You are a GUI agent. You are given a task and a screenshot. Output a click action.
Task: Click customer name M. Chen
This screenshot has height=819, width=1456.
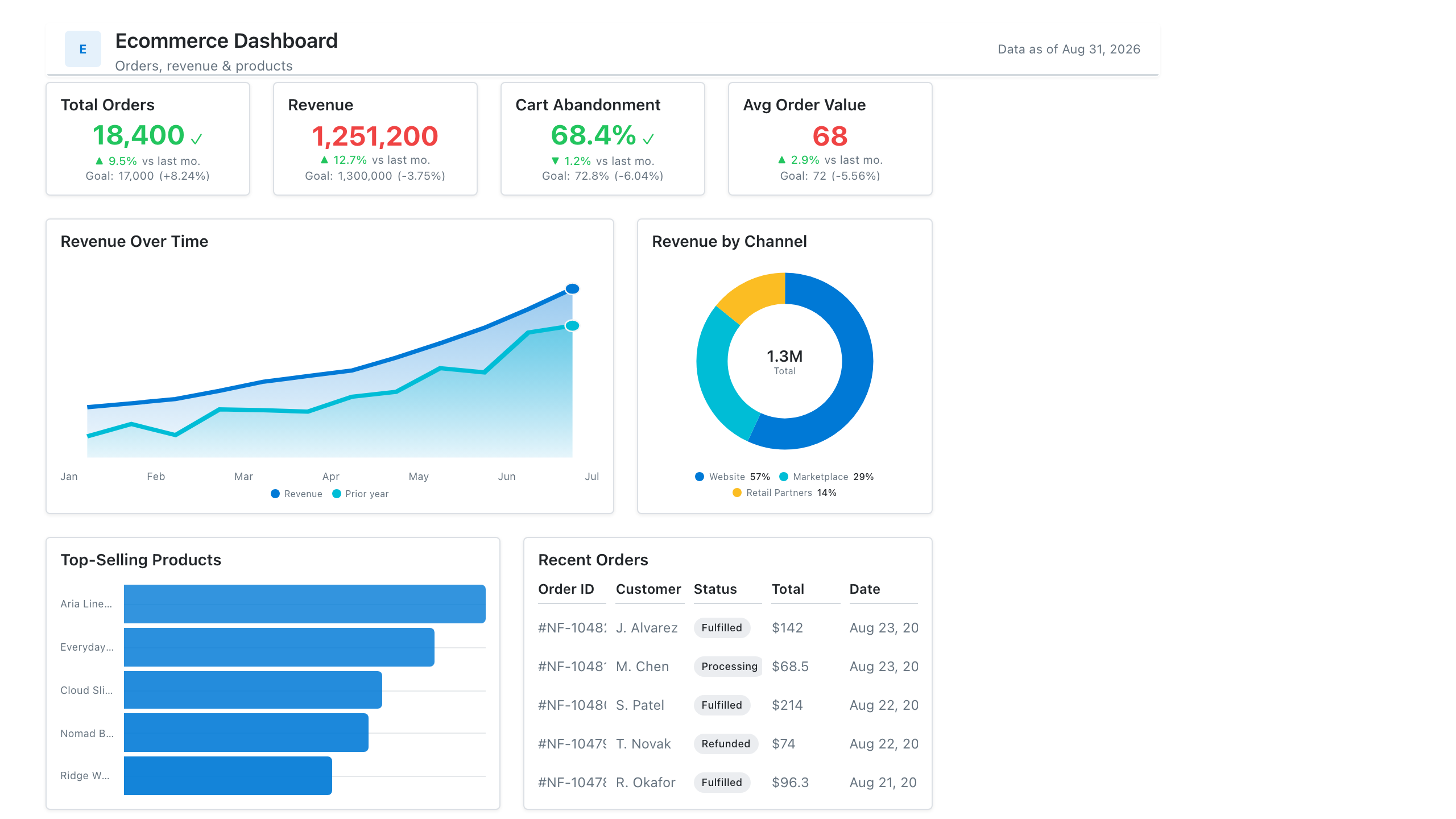coord(642,667)
